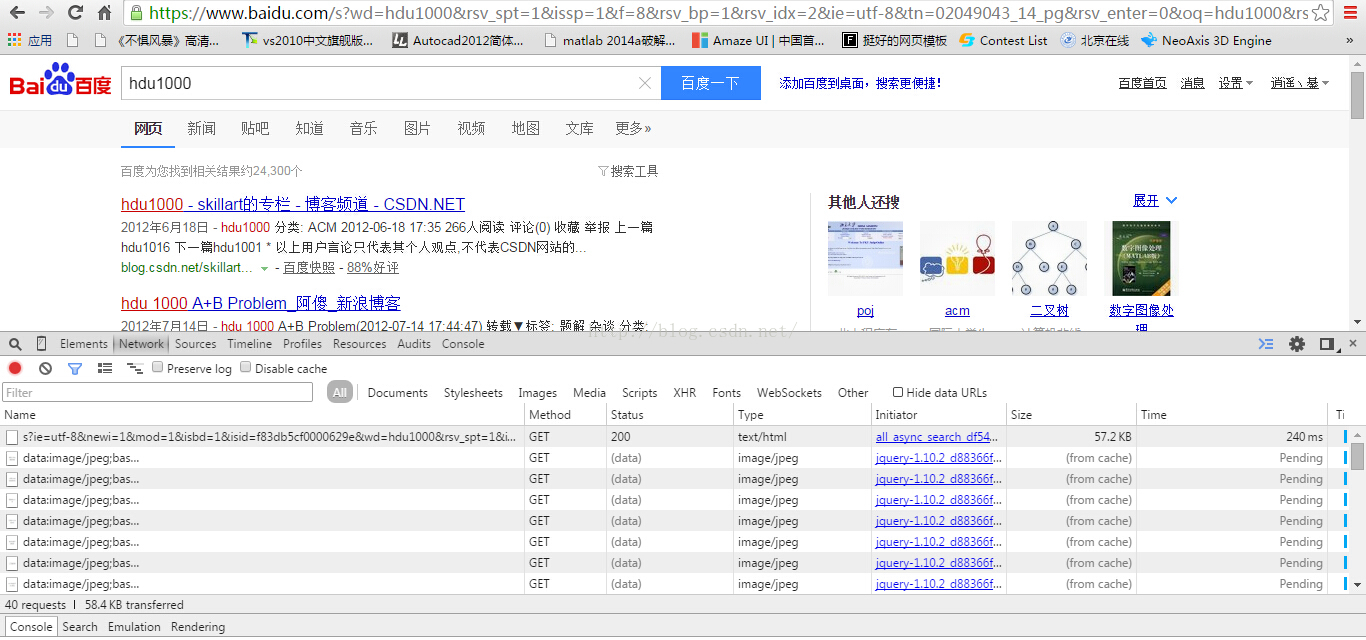The height and width of the screenshot is (640, 1366).
Task: Click the network Filter text field
Action: [157, 393]
